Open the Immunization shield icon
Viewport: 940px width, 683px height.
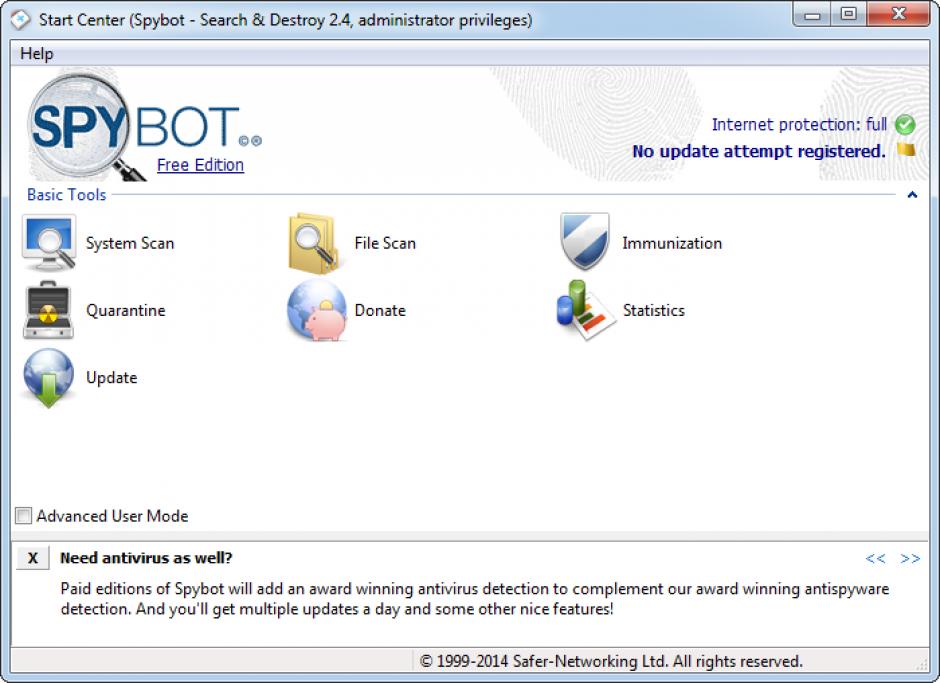tap(585, 242)
